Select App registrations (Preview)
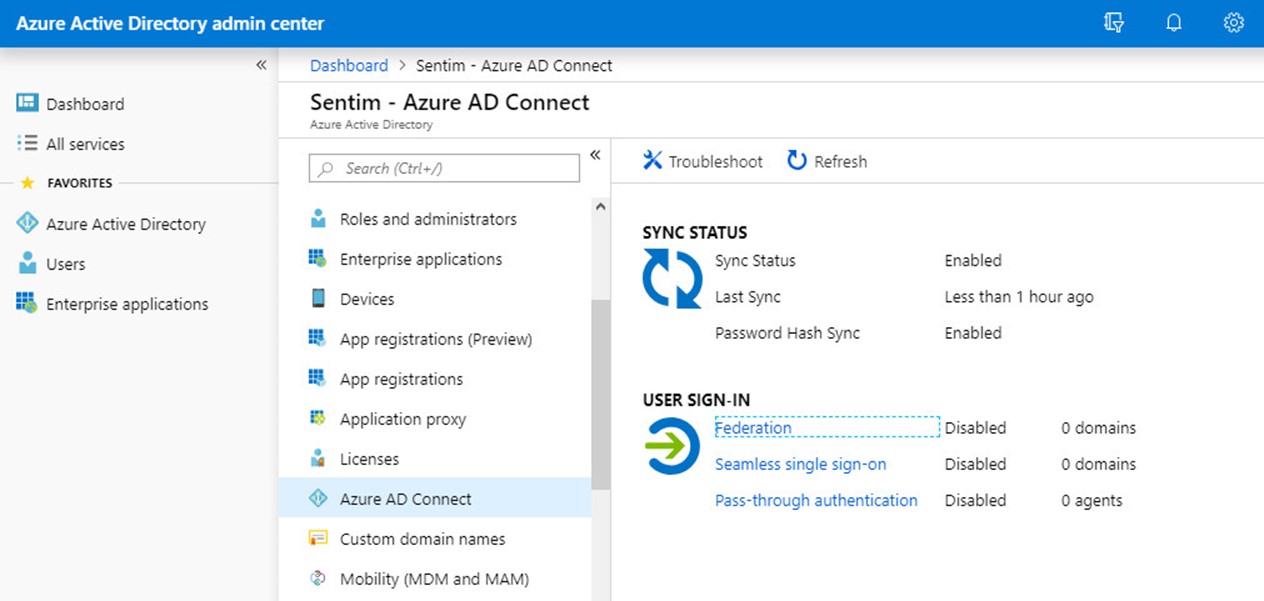The image size is (1264, 601). coord(436,339)
